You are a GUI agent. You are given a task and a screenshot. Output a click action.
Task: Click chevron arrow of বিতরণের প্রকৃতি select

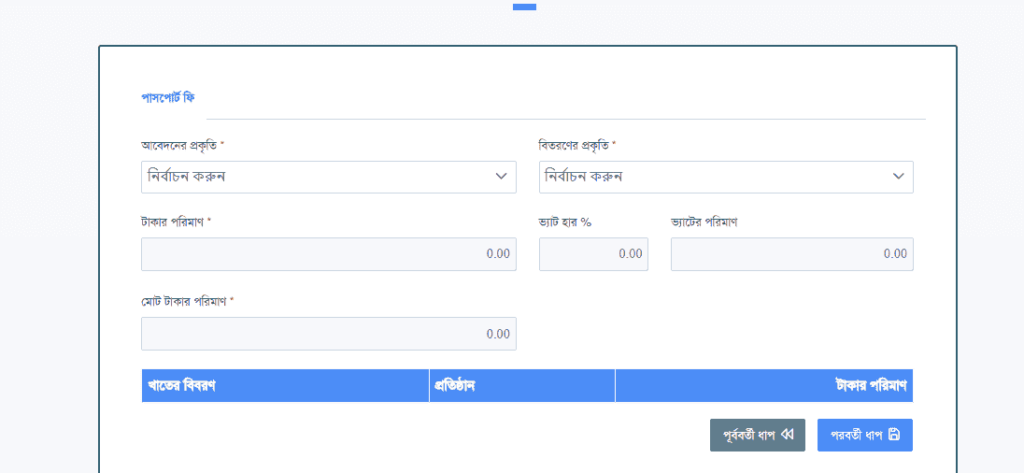click(x=898, y=177)
